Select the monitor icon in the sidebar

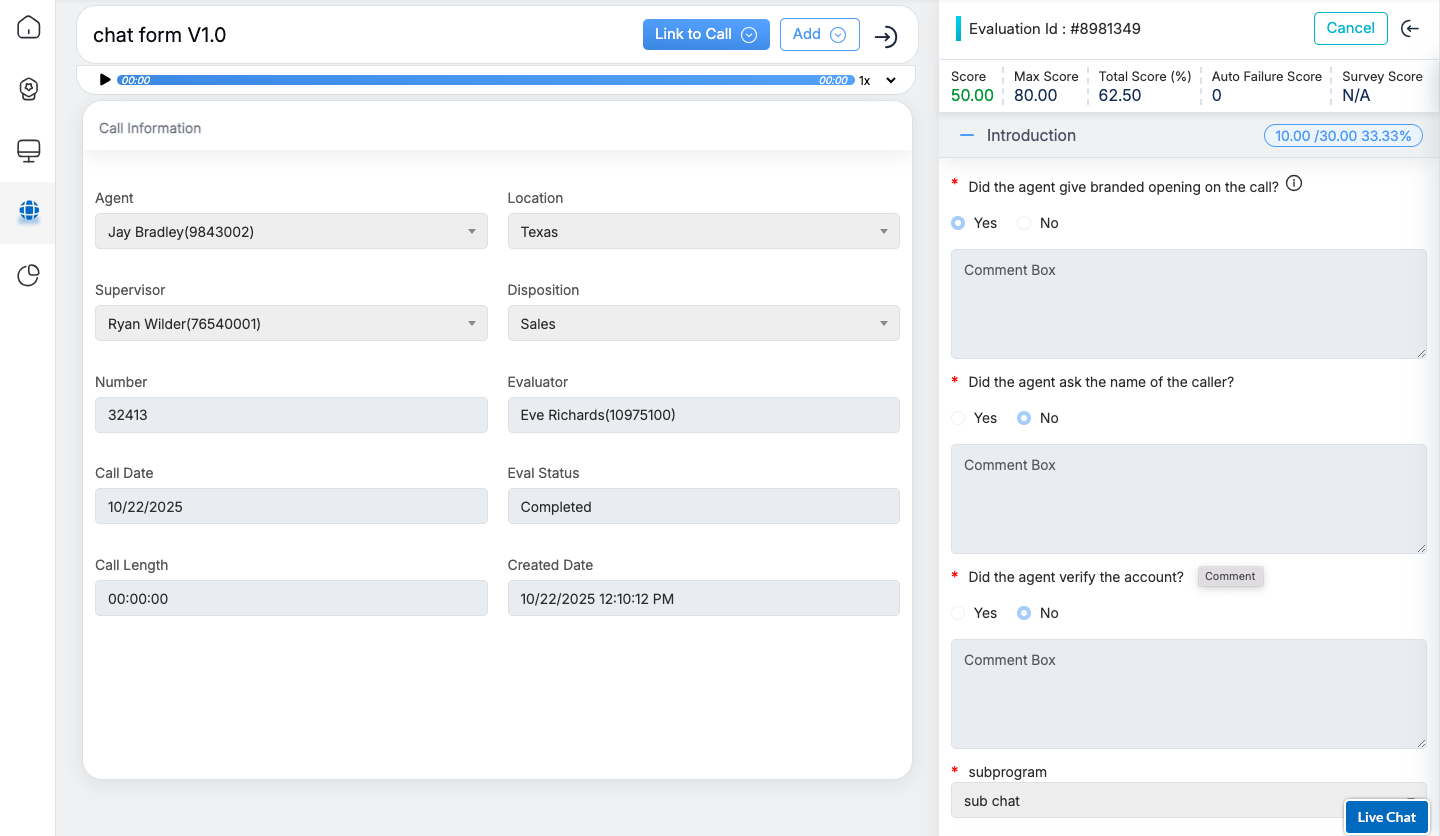tap(29, 151)
